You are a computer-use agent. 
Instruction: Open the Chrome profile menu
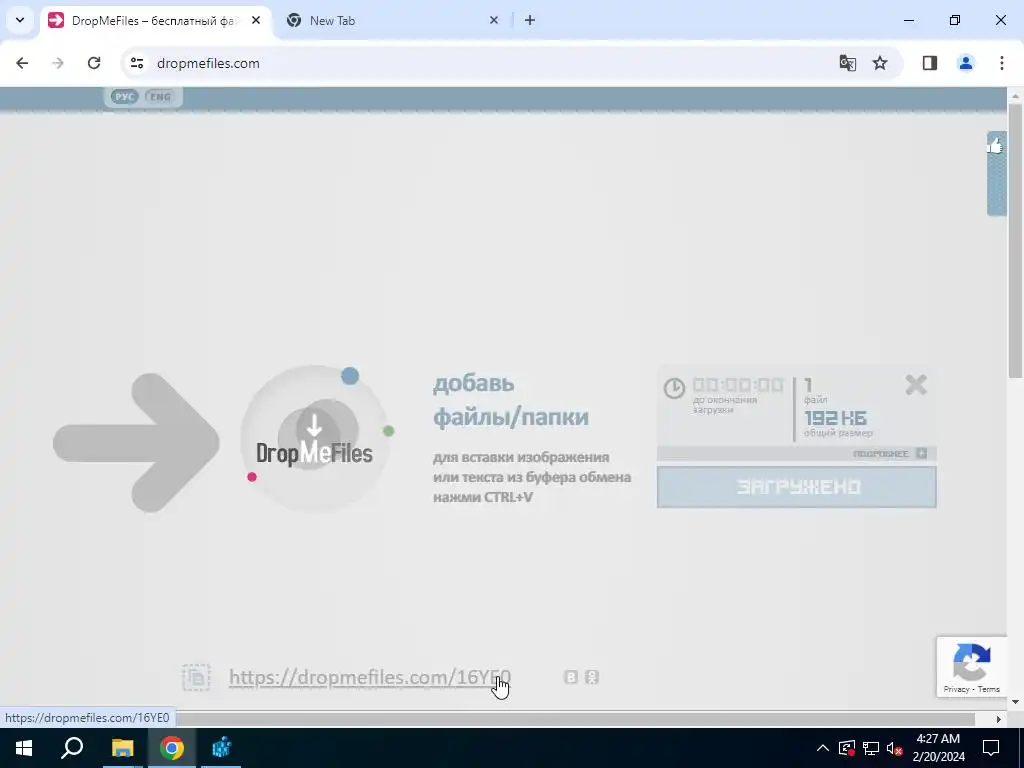pos(966,63)
